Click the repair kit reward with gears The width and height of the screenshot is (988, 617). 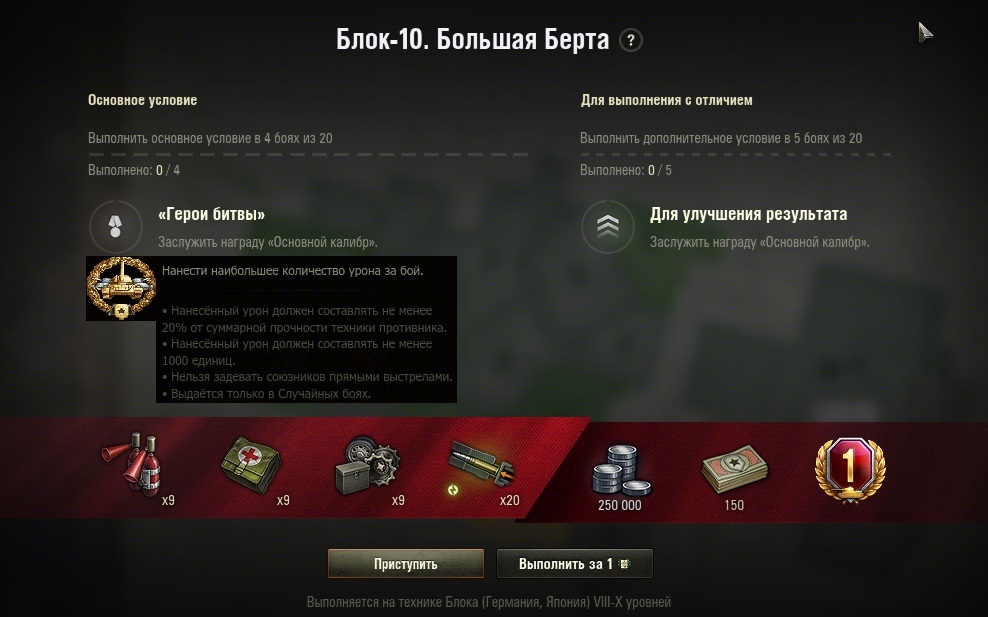pyautogui.click(x=367, y=466)
